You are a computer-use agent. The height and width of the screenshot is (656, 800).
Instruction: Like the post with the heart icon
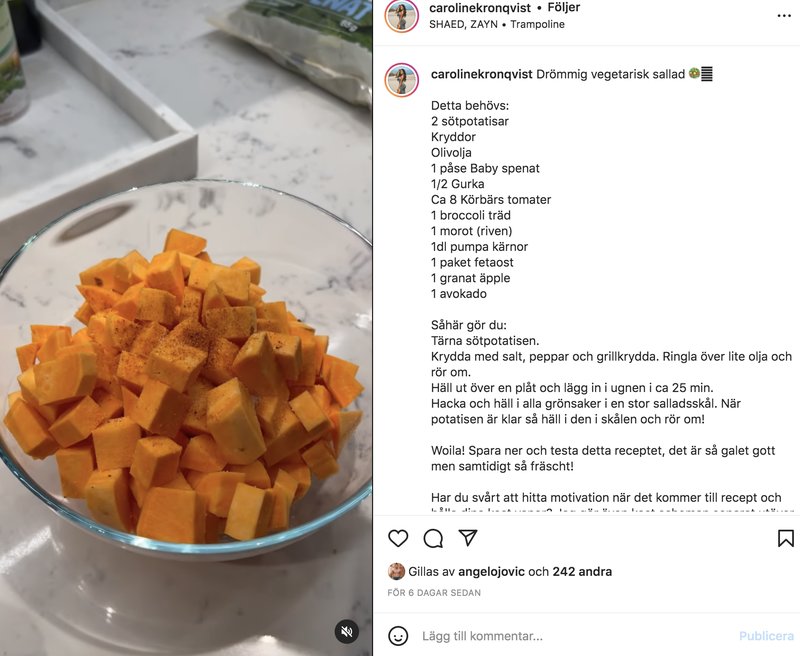pos(398,538)
